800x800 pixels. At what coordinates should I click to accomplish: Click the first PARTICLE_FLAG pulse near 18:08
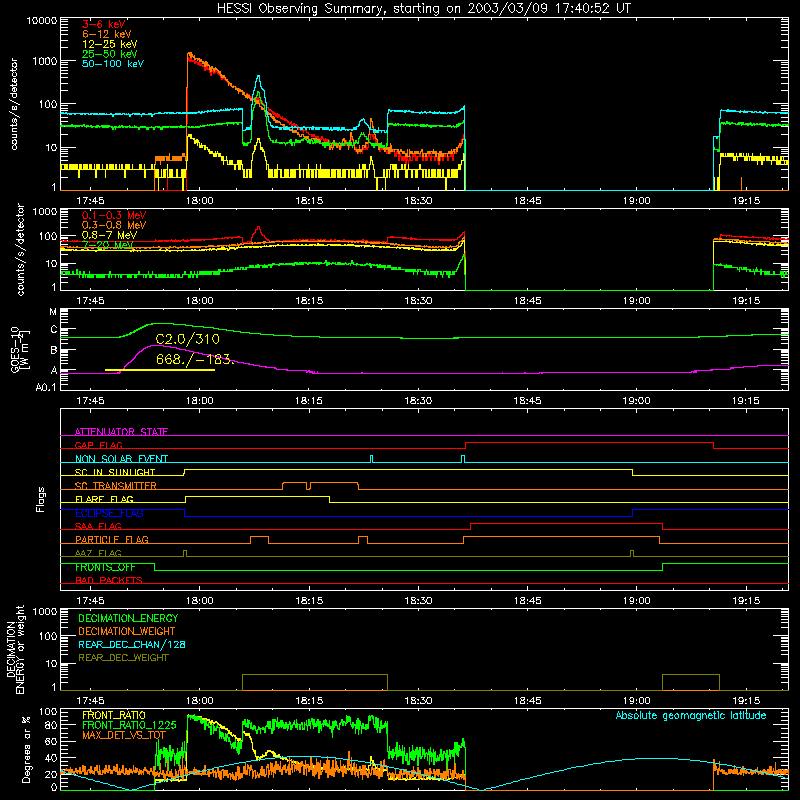(259, 539)
